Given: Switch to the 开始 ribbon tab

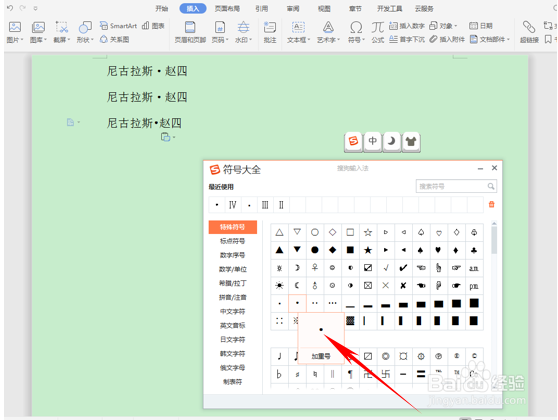Looking at the screenshot, I should click(162, 9).
